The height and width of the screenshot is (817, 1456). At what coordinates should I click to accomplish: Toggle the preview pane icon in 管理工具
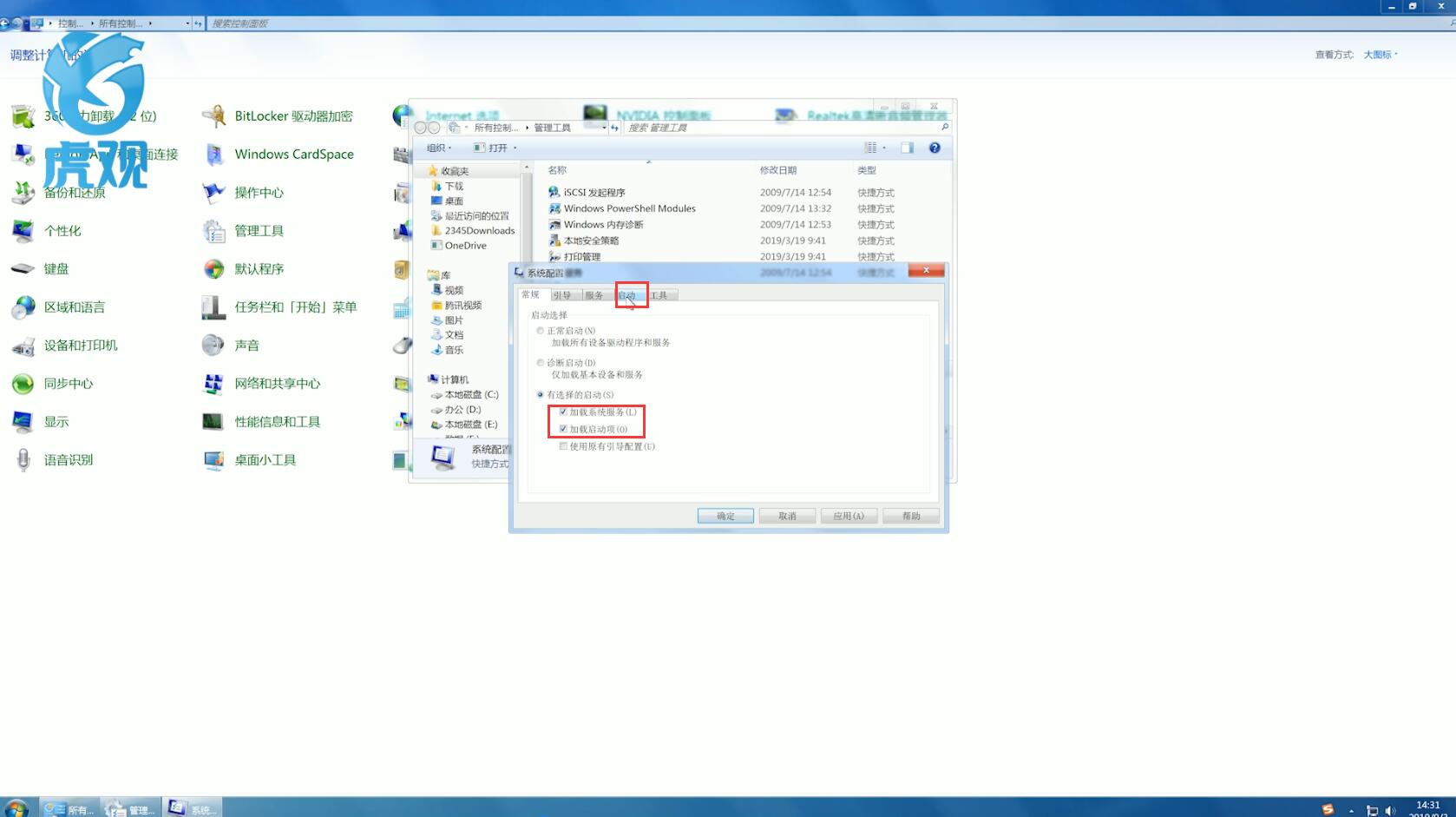[907, 148]
